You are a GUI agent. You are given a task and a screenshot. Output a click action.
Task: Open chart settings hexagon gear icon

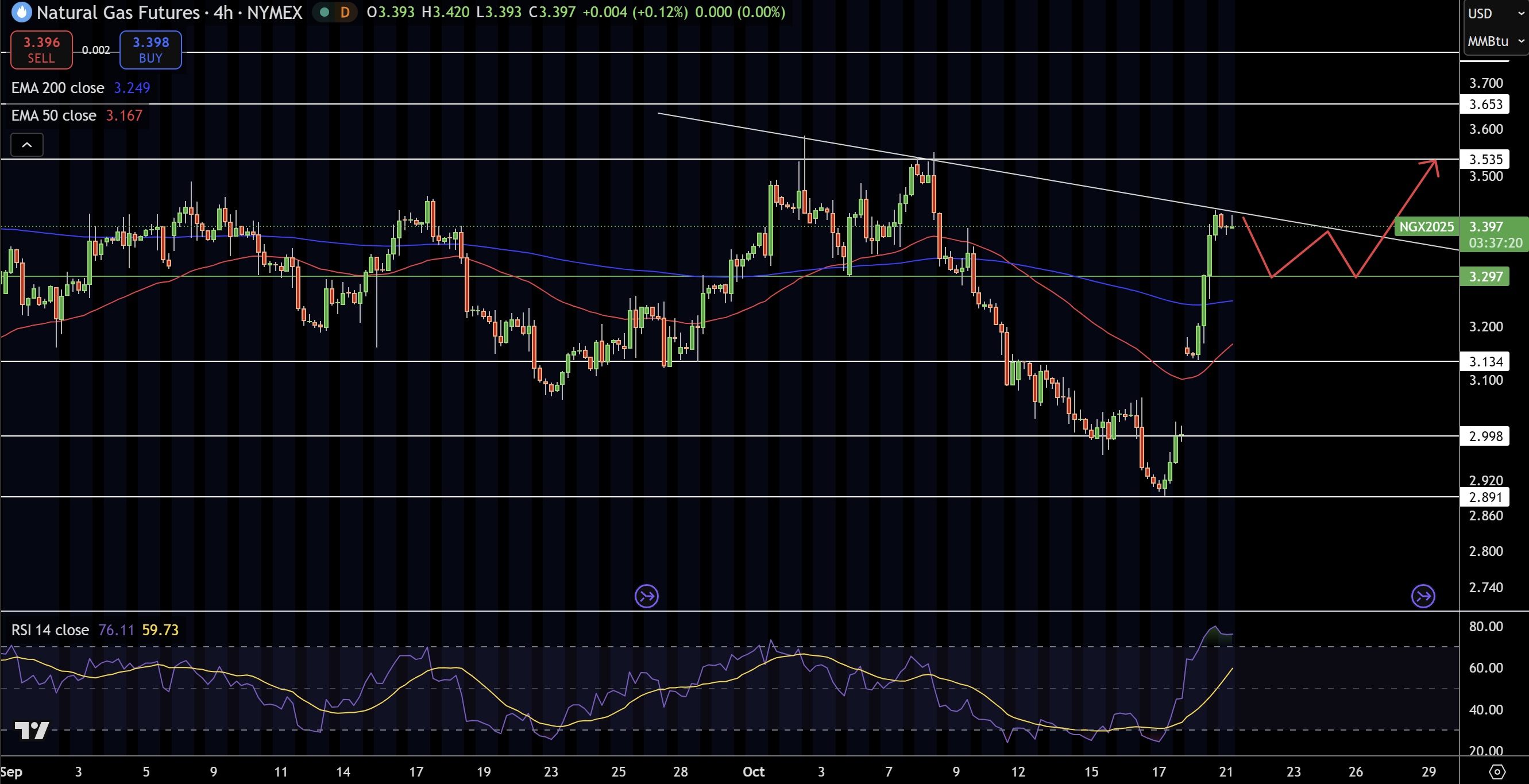tap(1497, 771)
